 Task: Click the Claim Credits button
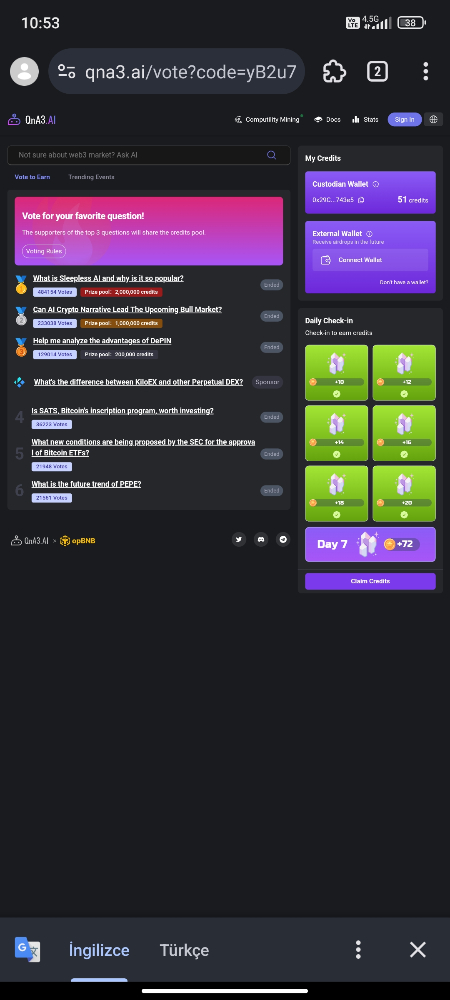click(x=370, y=581)
